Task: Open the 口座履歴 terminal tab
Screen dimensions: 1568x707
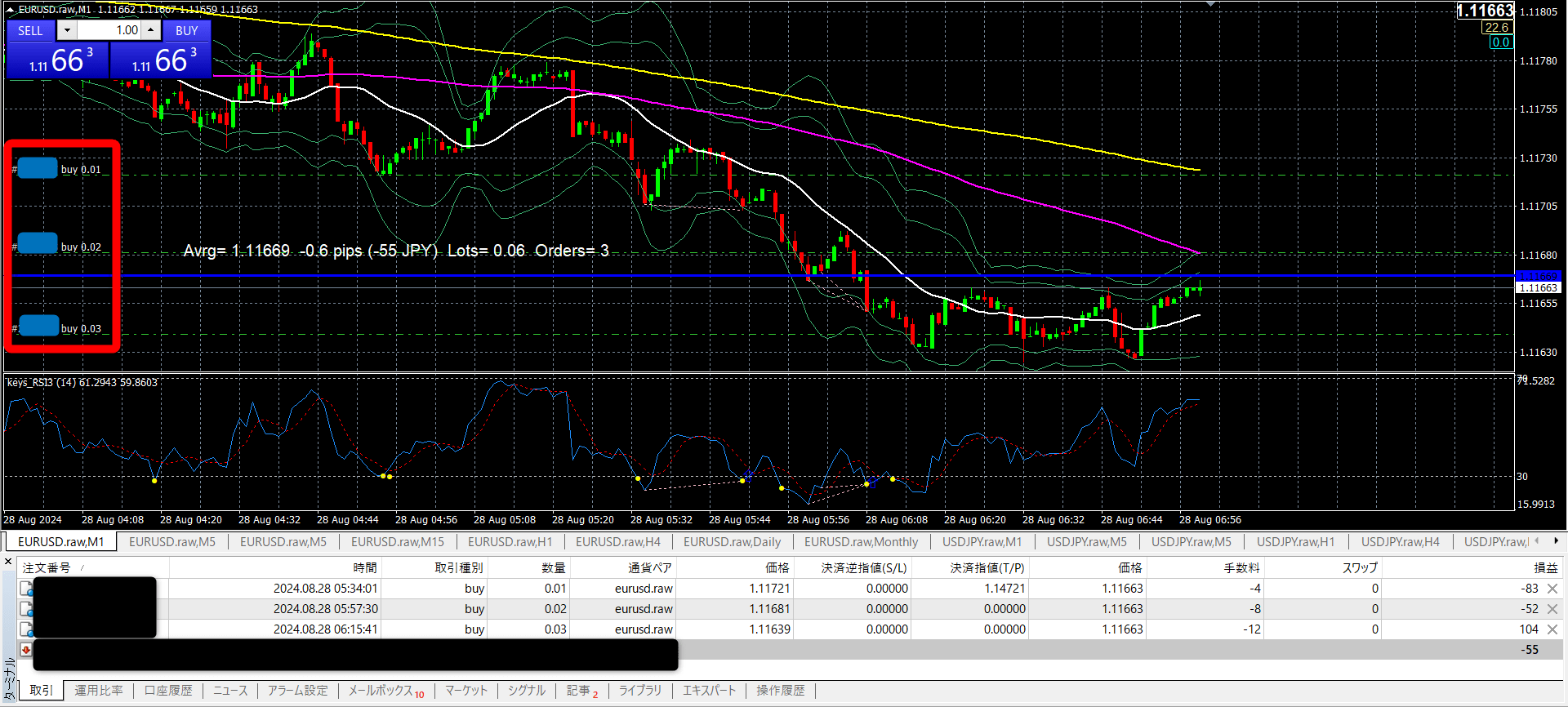Action: (x=168, y=691)
